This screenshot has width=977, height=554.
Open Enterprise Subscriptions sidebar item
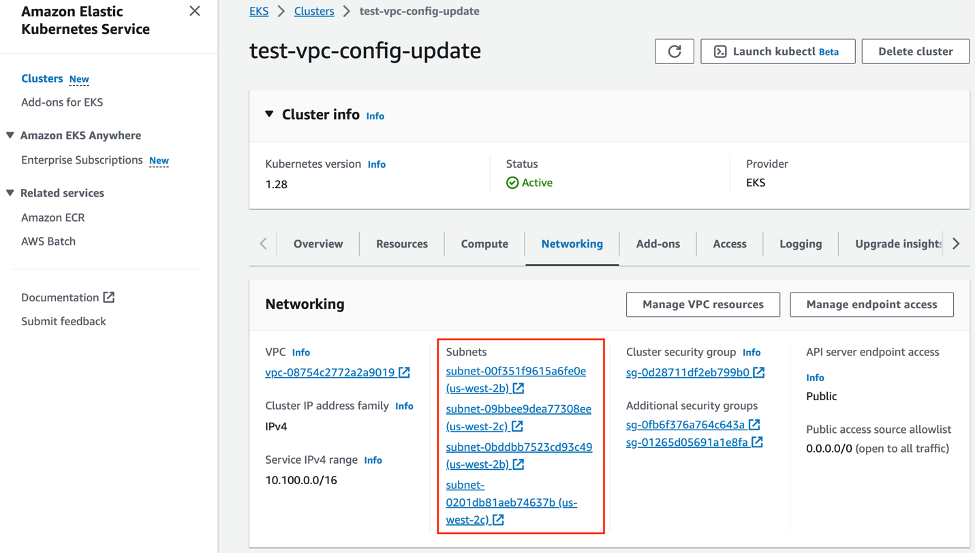tap(82, 160)
